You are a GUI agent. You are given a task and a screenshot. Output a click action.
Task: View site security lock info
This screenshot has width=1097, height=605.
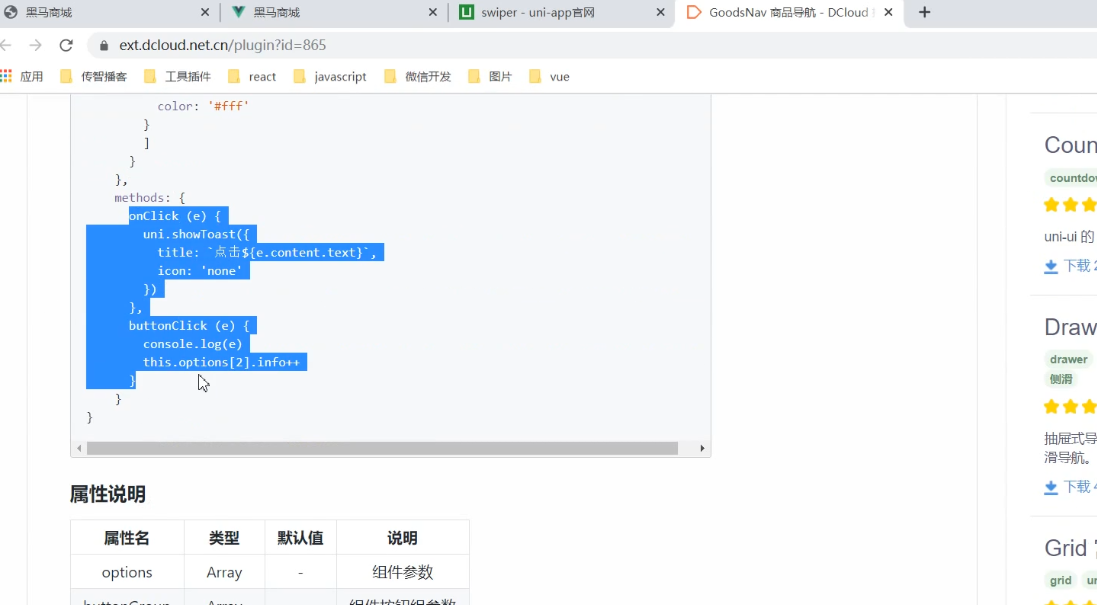(104, 45)
